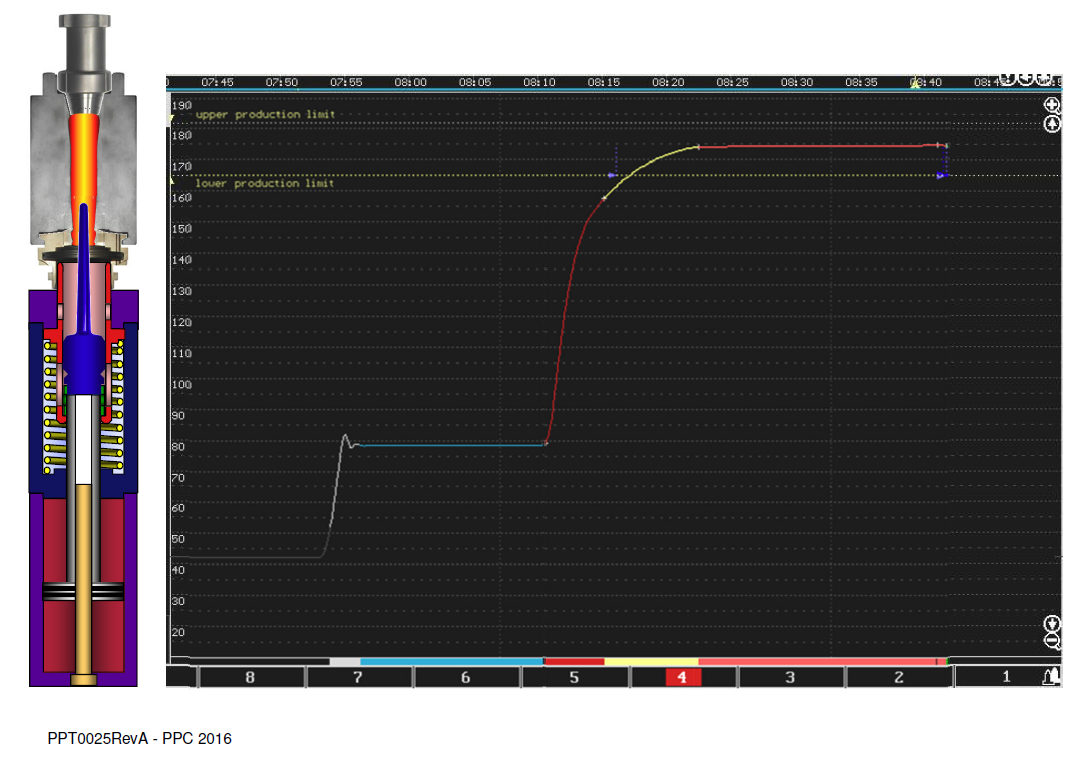Click the scroll down arrow icon
The width and height of the screenshot is (1081, 757).
1051,623
